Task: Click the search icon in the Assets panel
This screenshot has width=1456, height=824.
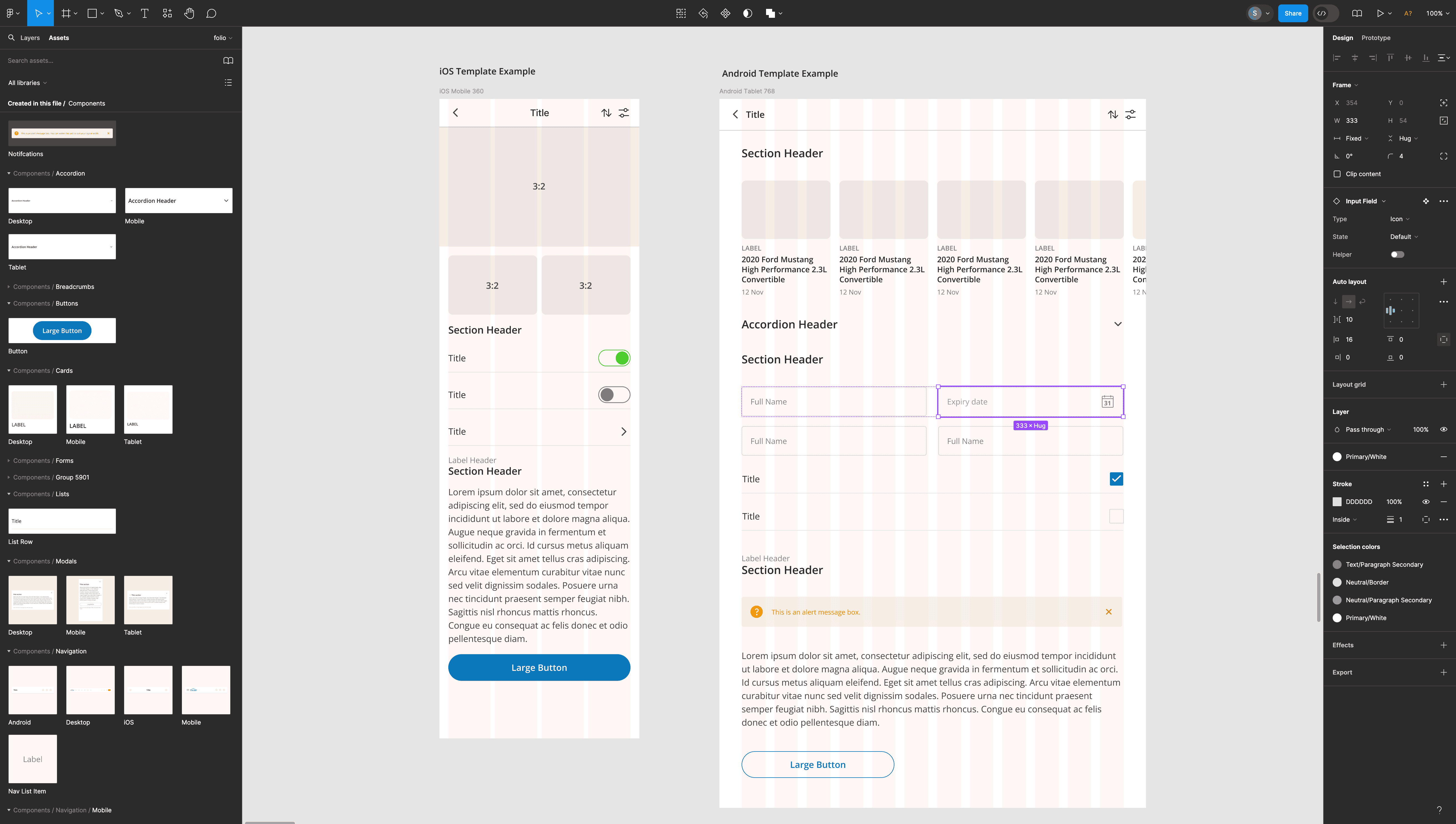Action: 11,38
